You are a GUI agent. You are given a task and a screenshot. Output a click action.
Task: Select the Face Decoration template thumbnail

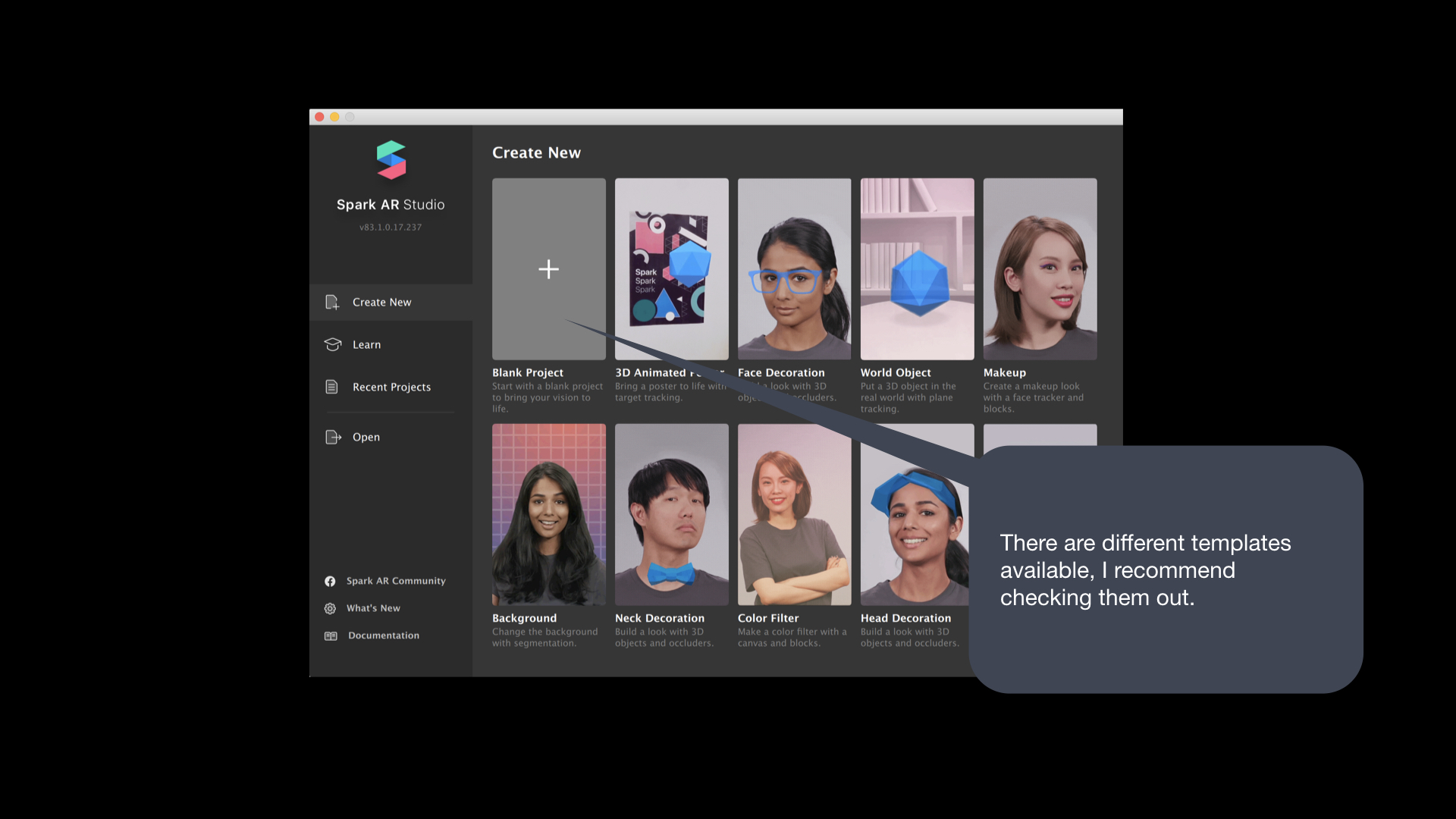794,268
